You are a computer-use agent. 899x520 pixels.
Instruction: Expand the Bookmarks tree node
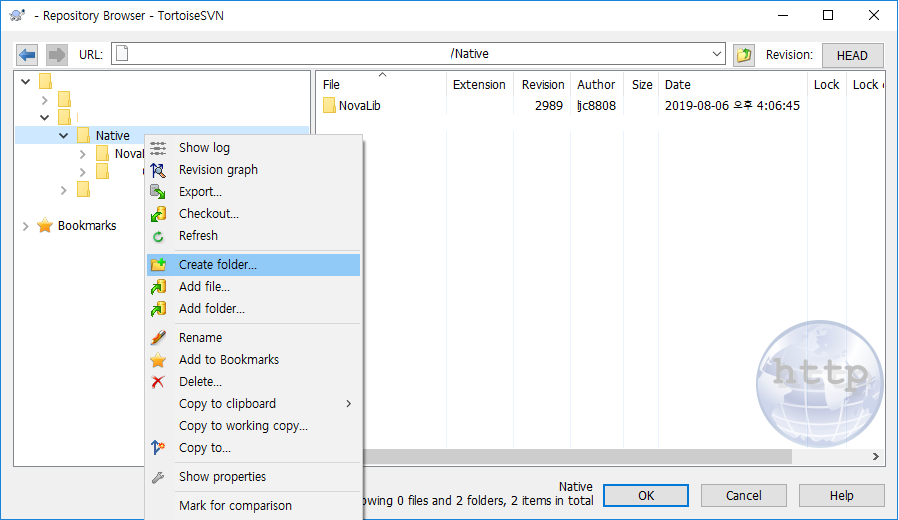point(25,226)
